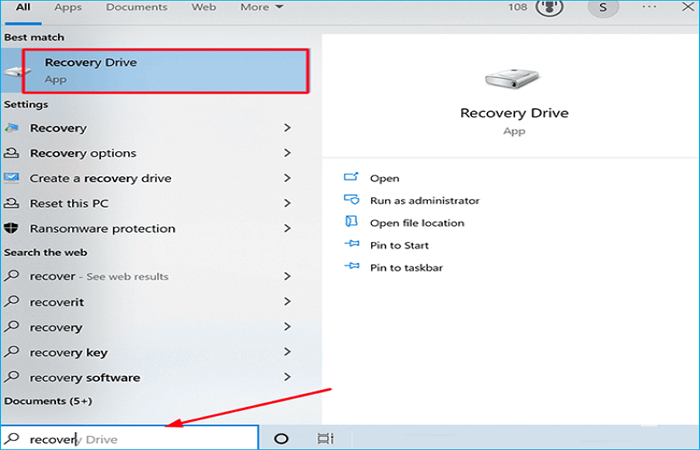Expand the Recovery result chevron
This screenshot has width=700, height=450.
(288, 128)
